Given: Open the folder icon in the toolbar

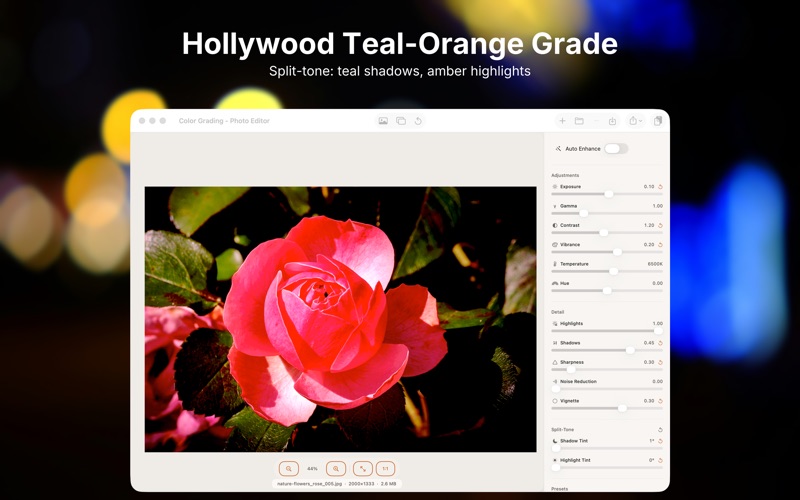Looking at the screenshot, I should (x=579, y=121).
